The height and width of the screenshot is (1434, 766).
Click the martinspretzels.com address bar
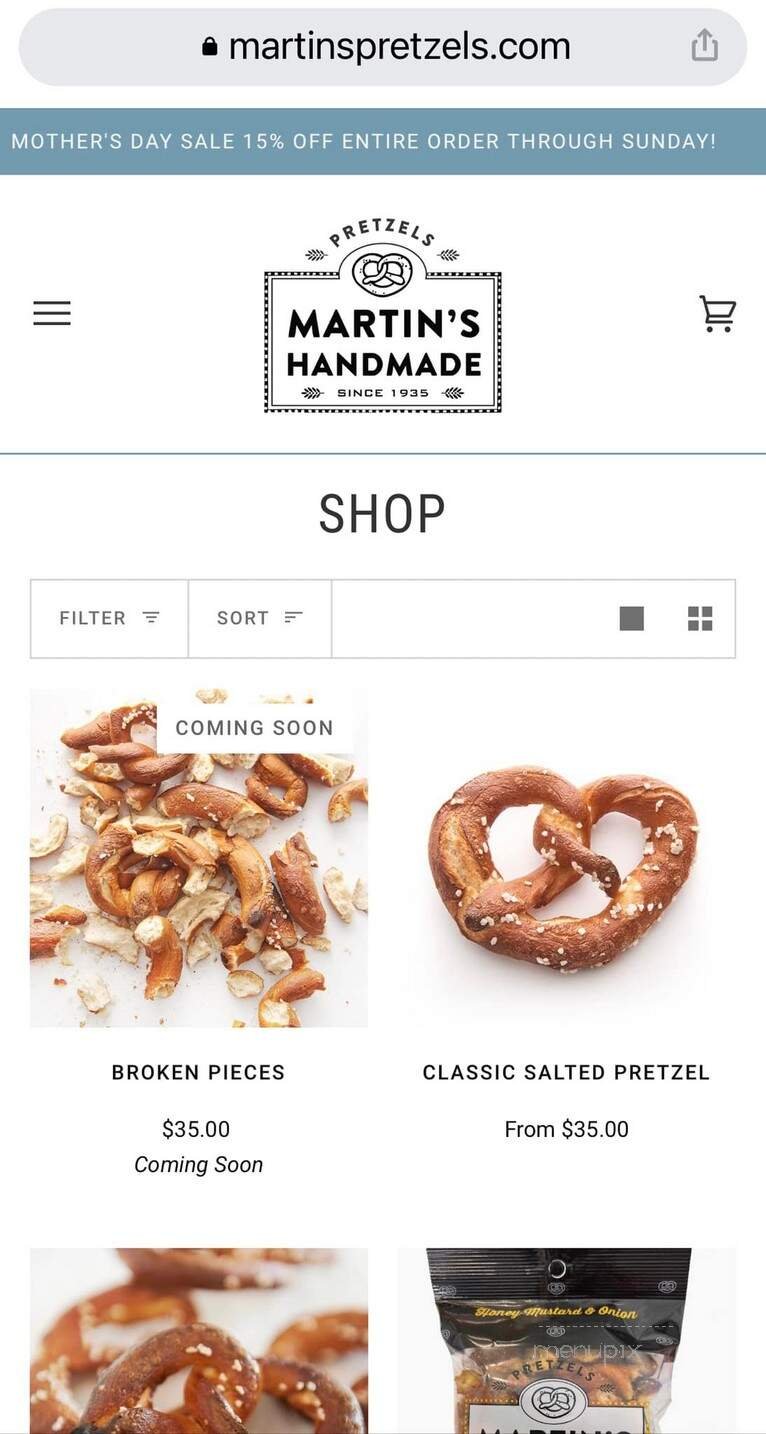[x=383, y=47]
